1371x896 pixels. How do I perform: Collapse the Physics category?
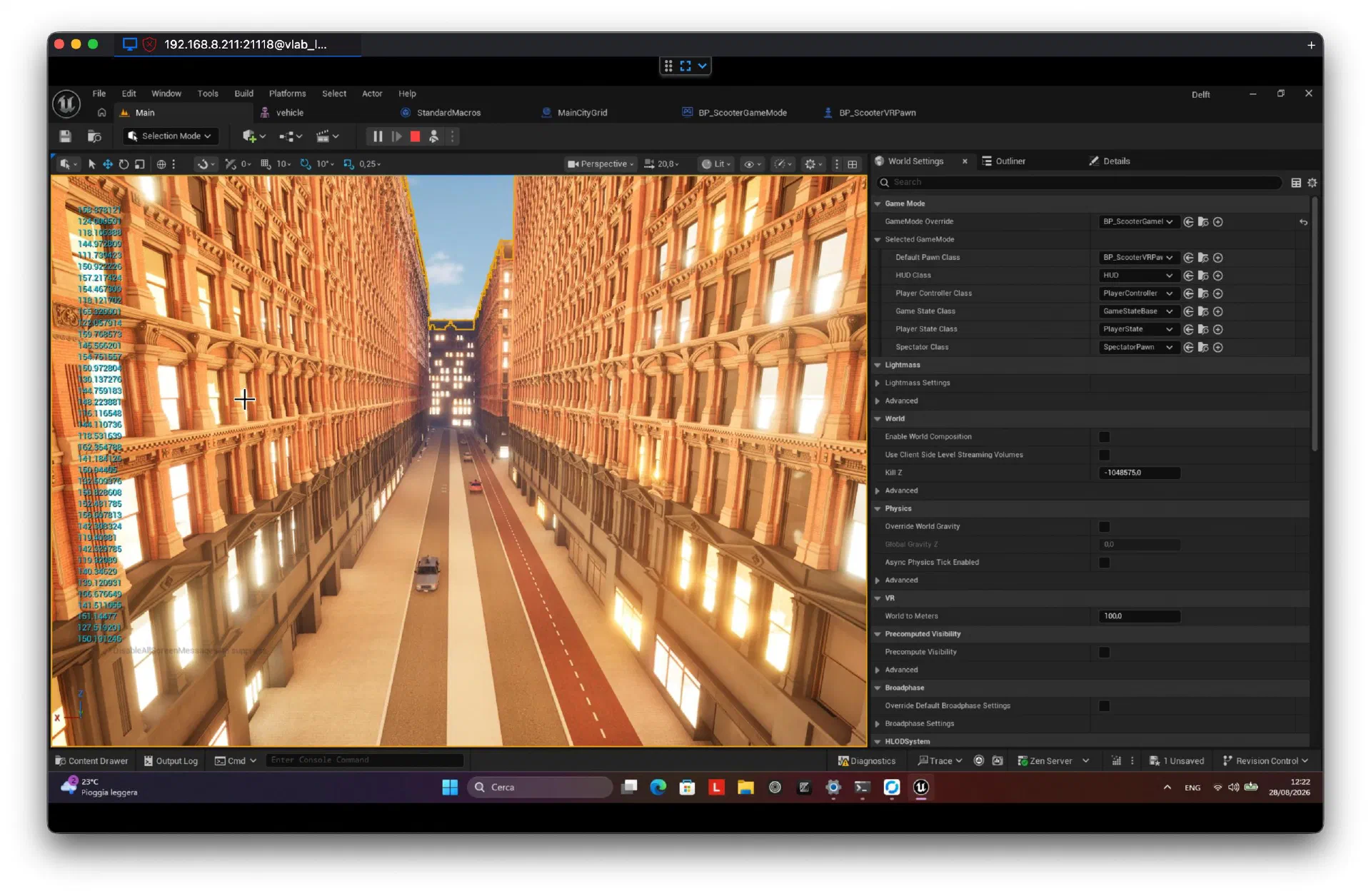pyautogui.click(x=878, y=509)
